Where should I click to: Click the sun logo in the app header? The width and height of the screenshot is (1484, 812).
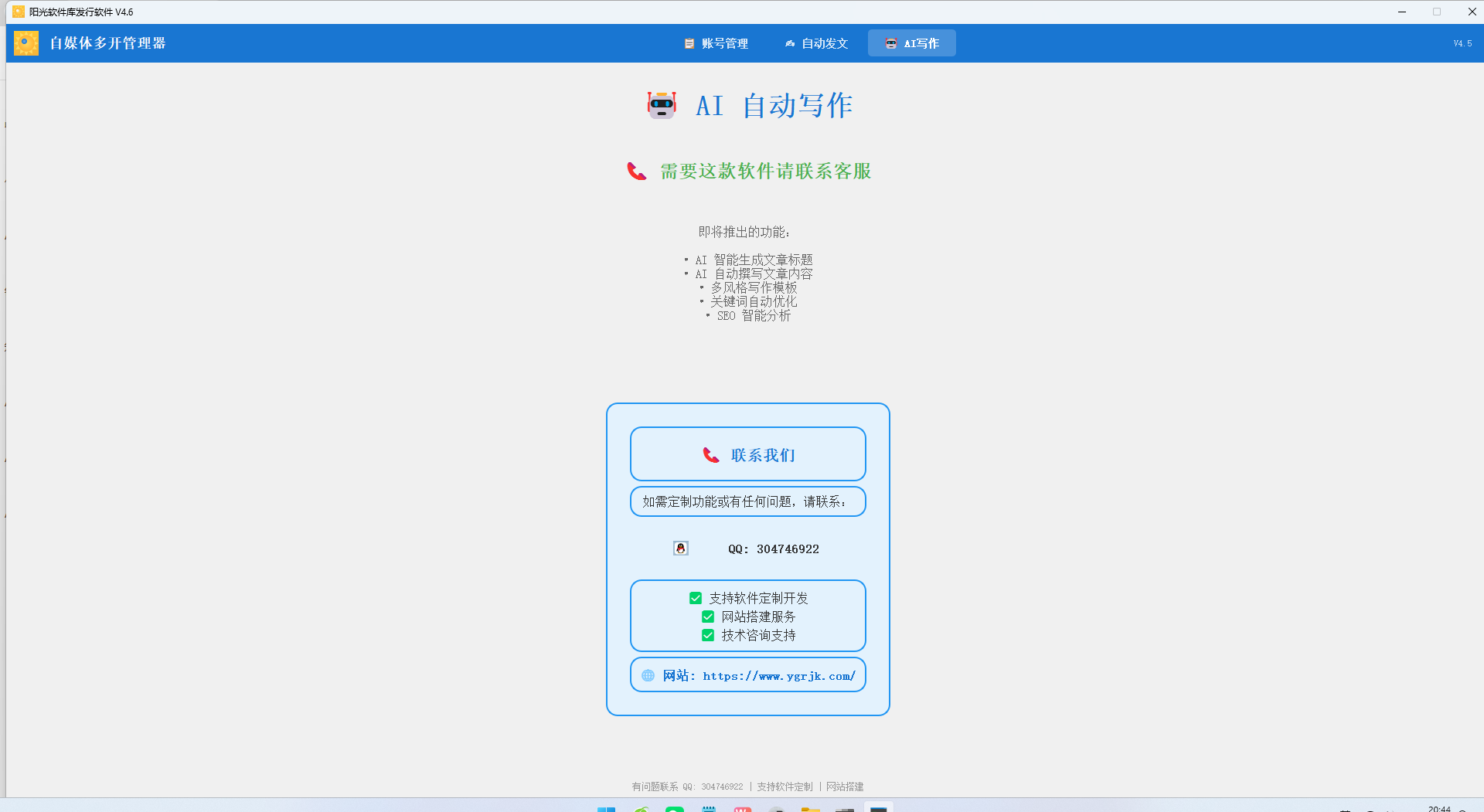point(26,43)
